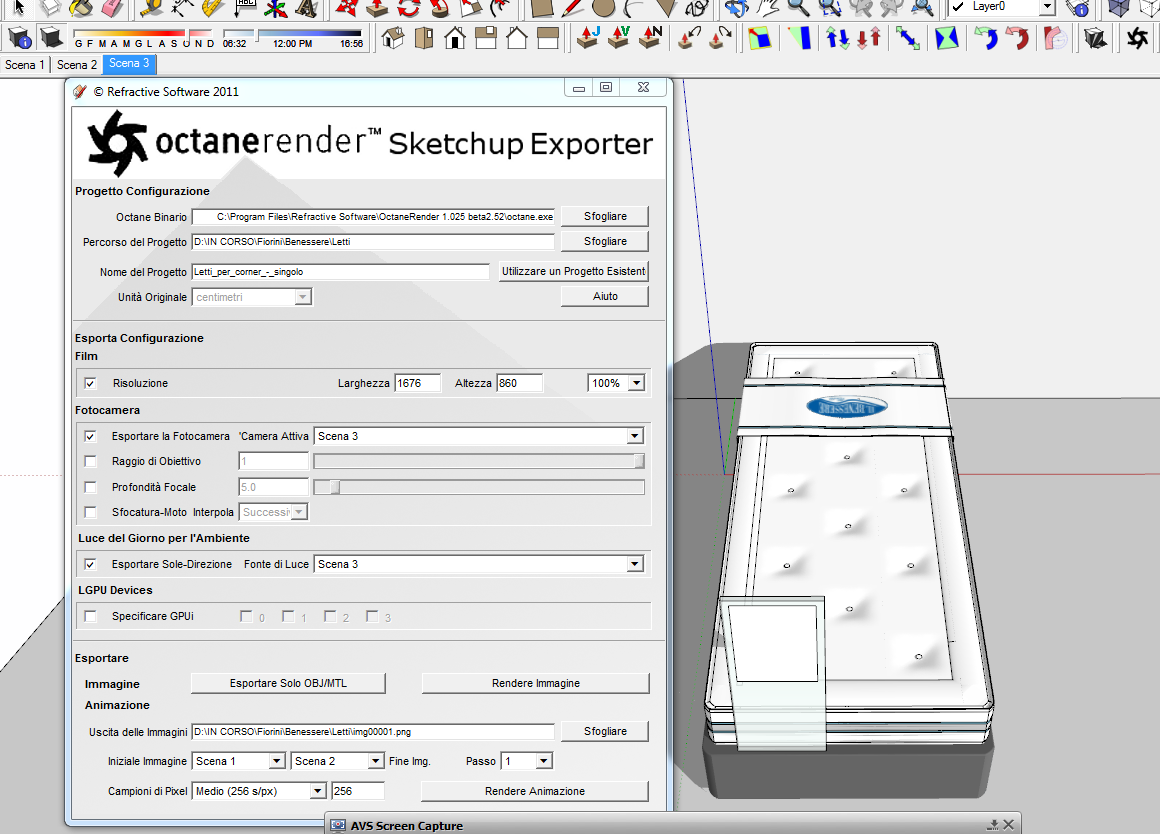Open Iniziale Immagine Scena 1 dropdown
Image resolution: width=1160 pixels, height=834 pixels.
pyautogui.click(x=277, y=761)
